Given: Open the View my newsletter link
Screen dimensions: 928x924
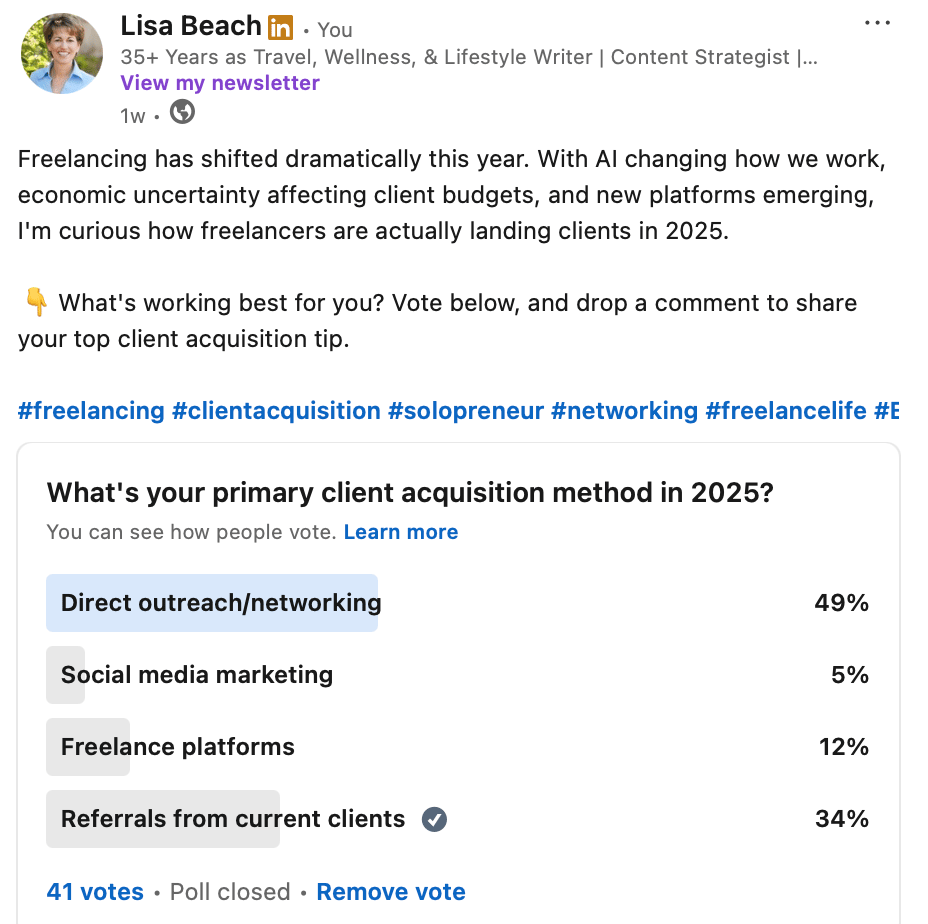Looking at the screenshot, I should (220, 83).
